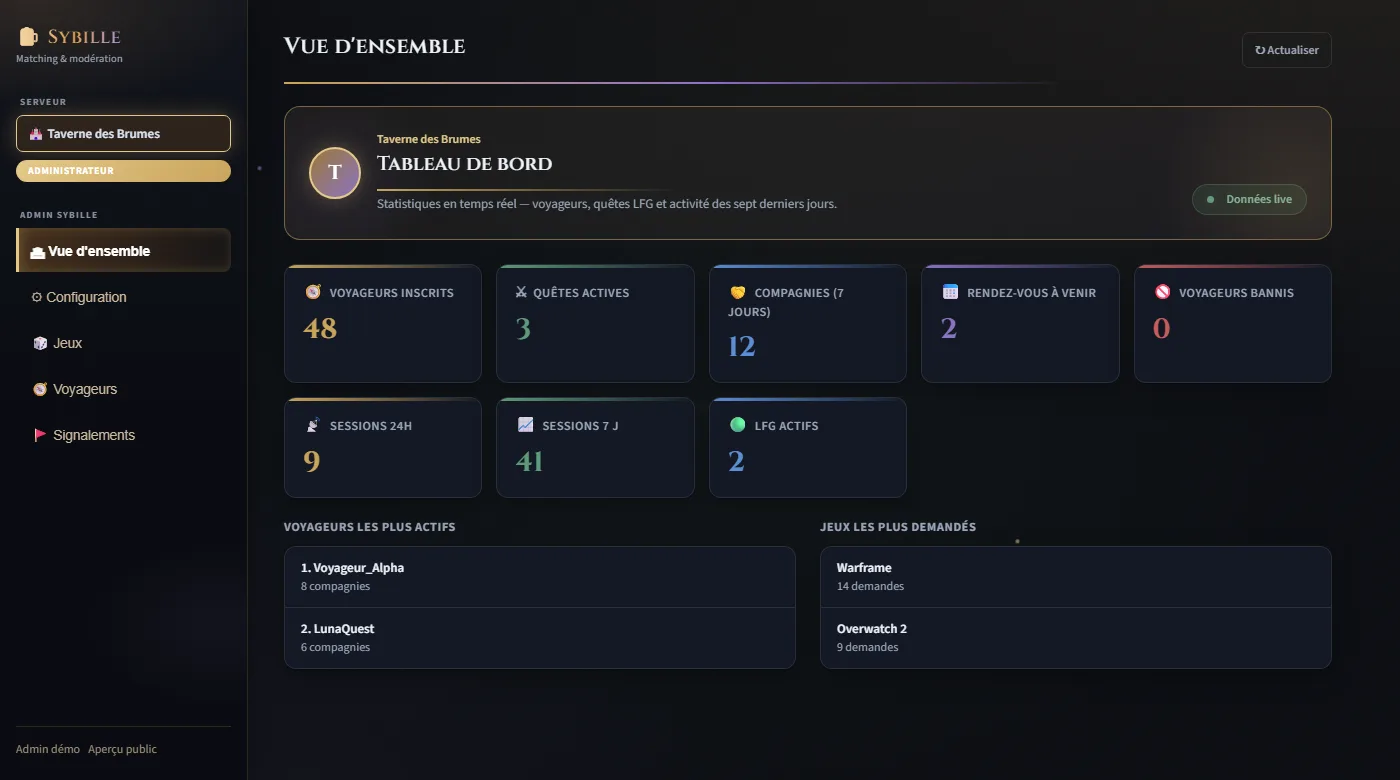Click the 14 demandes text under Warframe
The image size is (1400, 780).
coord(870,586)
